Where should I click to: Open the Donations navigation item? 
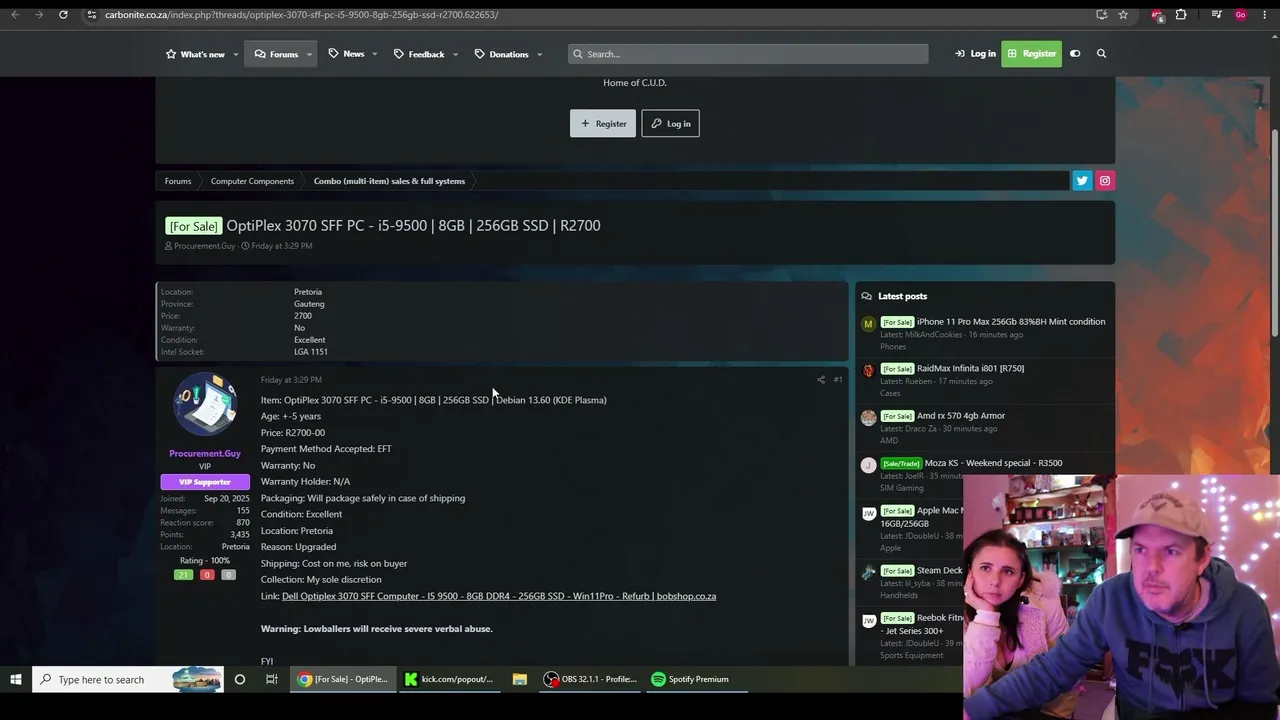pos(501,54)
